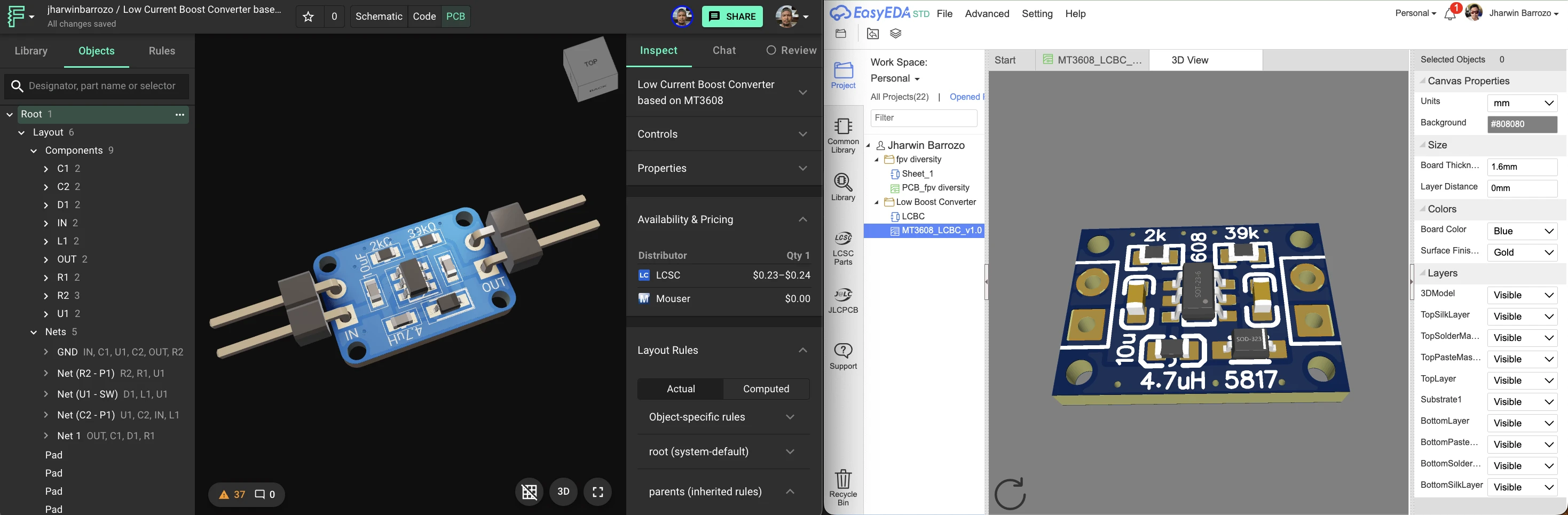Toggle 3D view mode in Flux viewport
Image resolution: width=1568 pixels, height=515 pixels.
(563, 492)
